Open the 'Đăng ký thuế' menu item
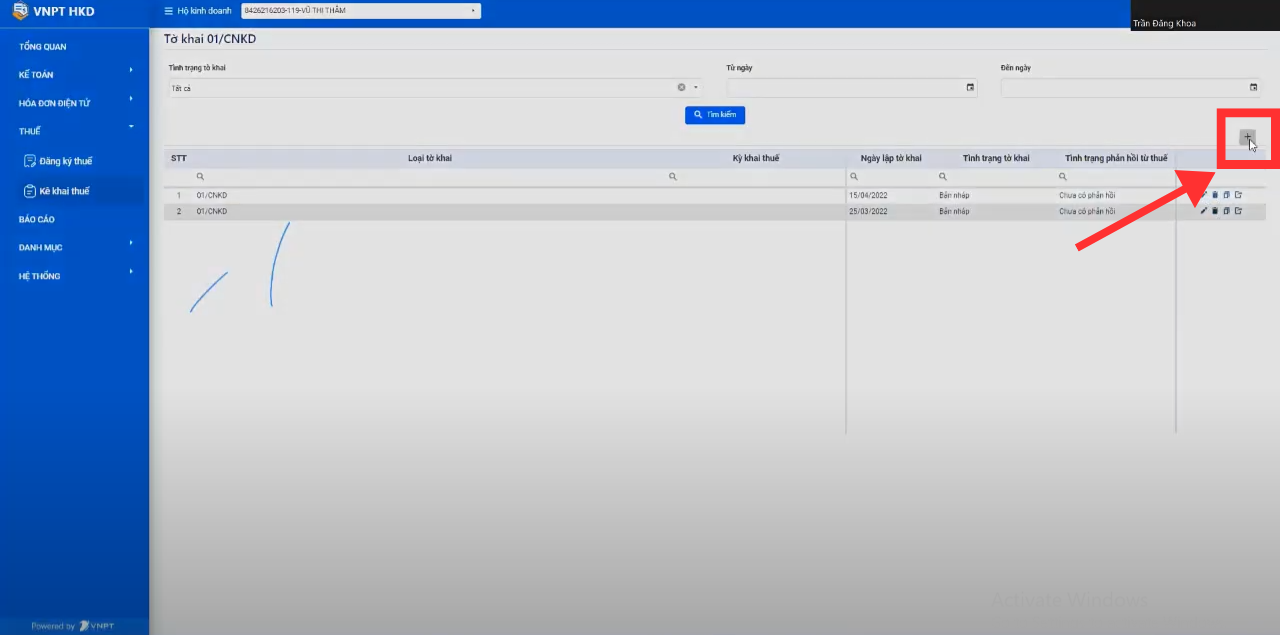 pyautogui.click(x=66, y=161)
